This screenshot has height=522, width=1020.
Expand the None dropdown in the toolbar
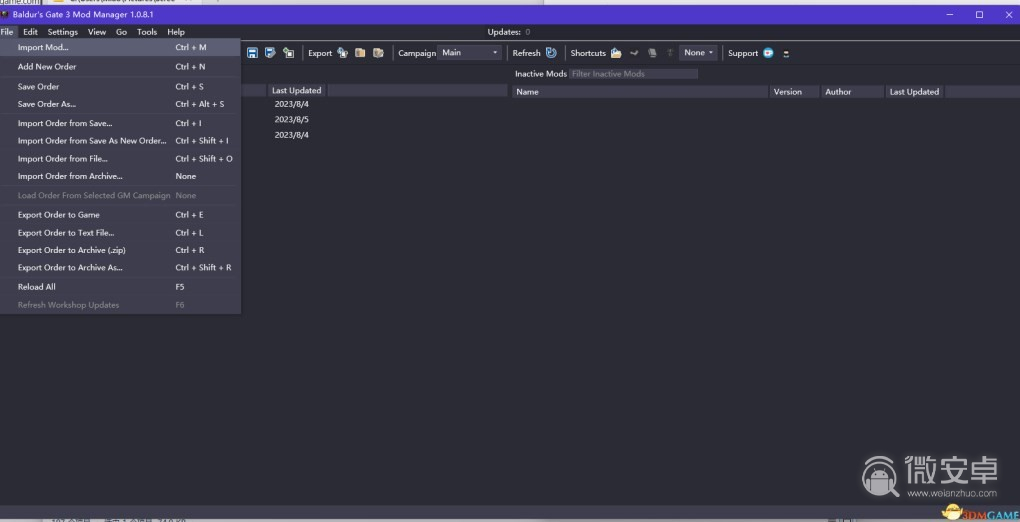tap(698, 53)
